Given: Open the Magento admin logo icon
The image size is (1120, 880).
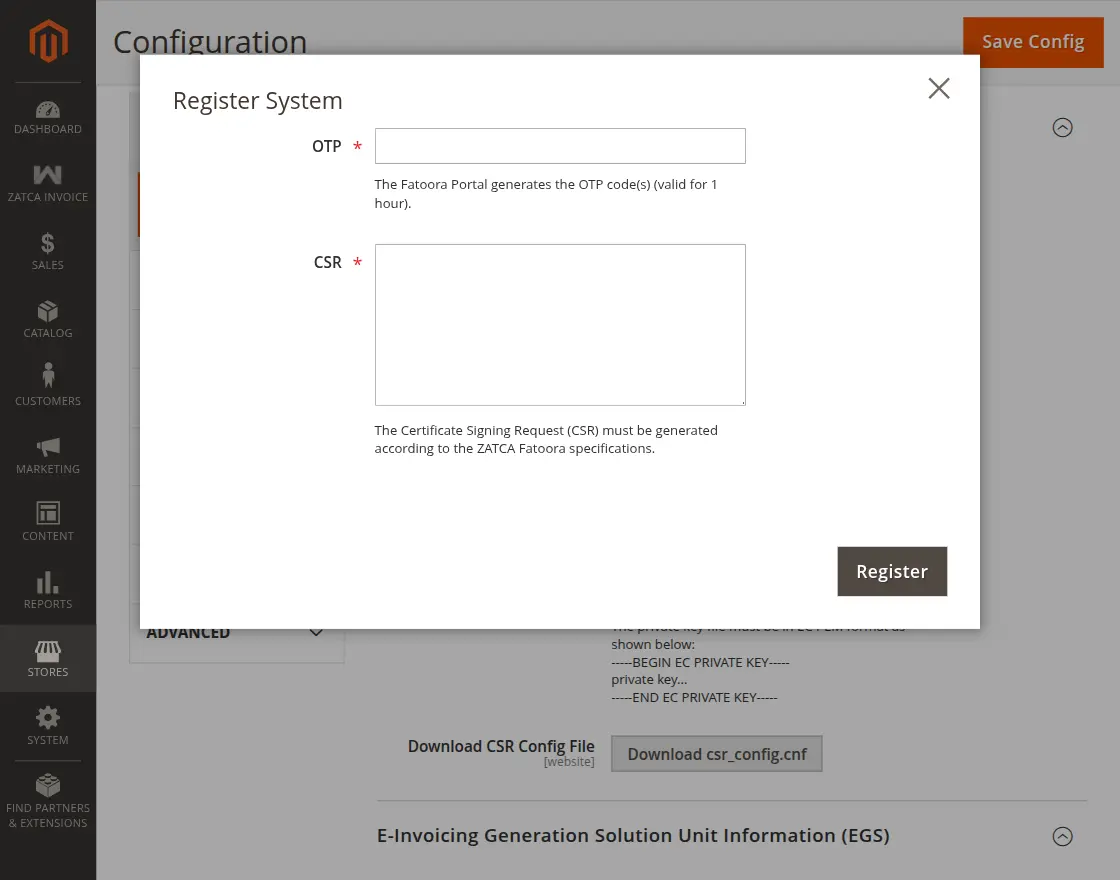Looking at the screenshot, I should (47, 41).
